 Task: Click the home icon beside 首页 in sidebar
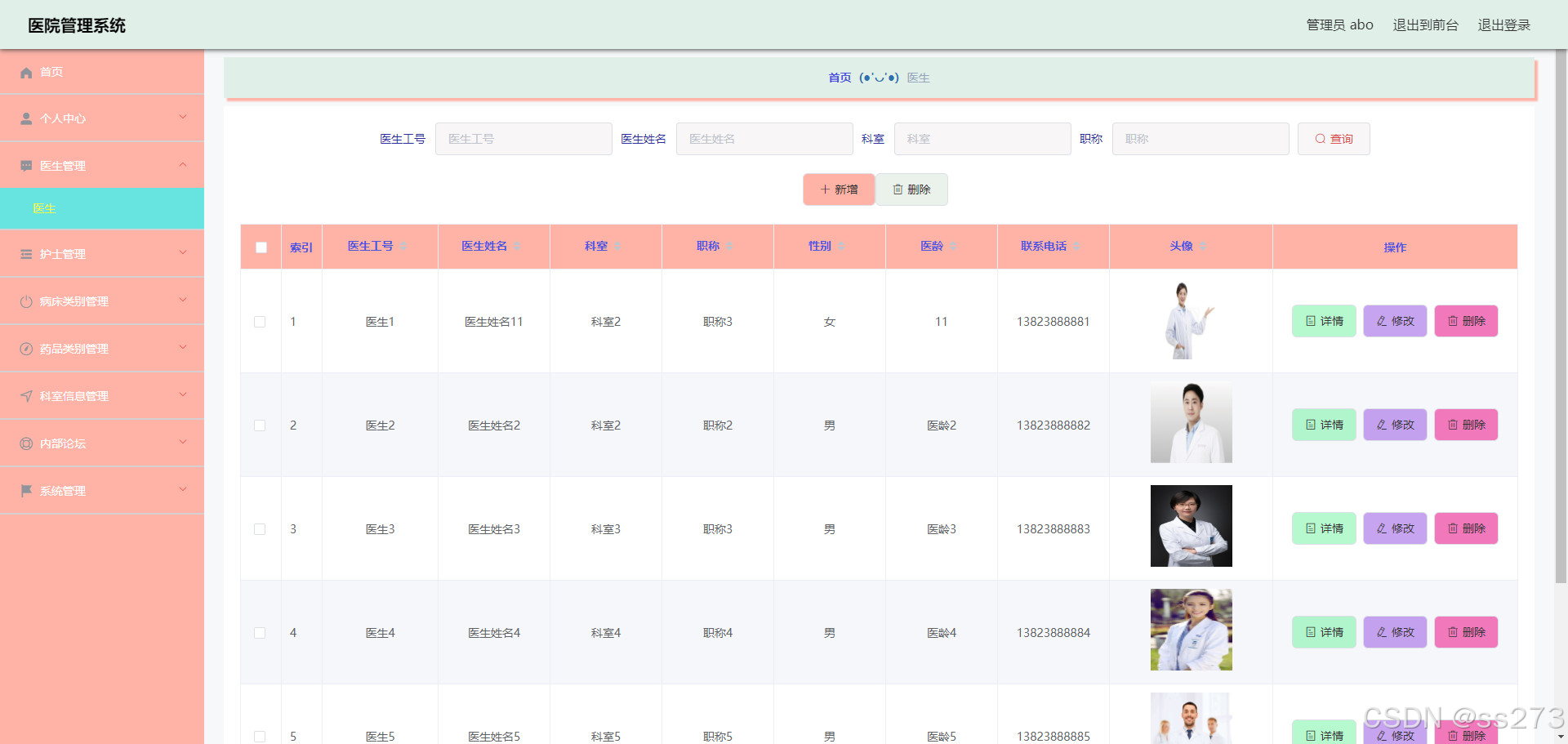pos(26,73)
